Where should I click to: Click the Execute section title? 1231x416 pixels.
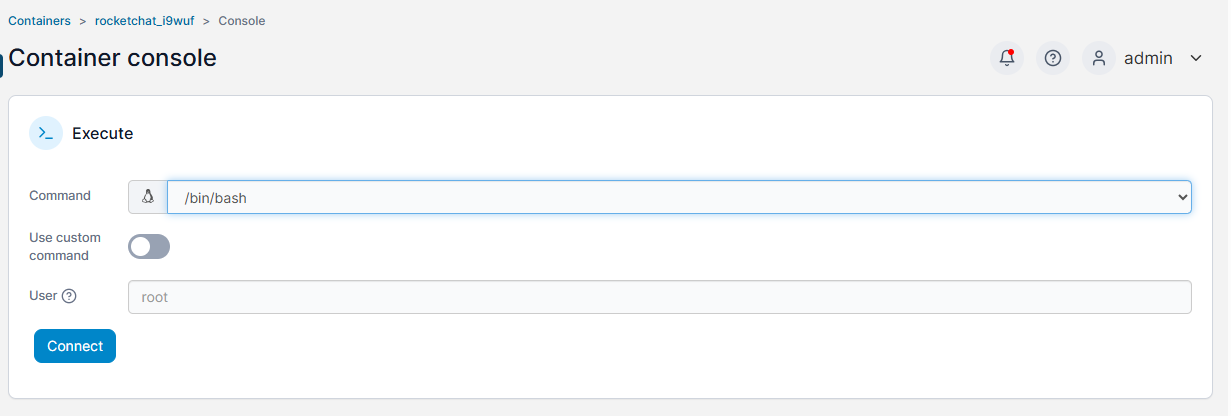102,133
